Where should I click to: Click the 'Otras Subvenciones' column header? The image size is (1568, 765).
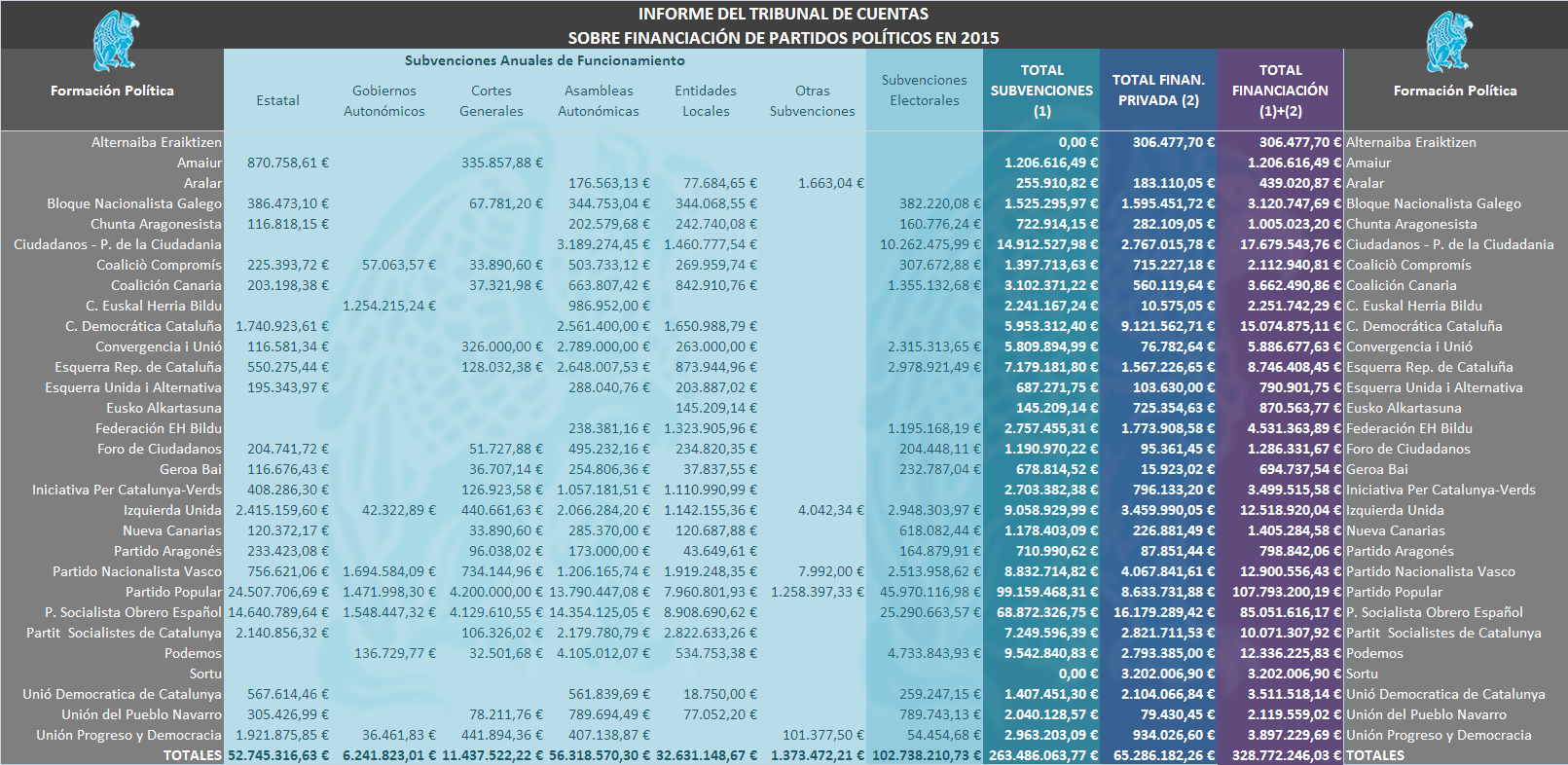click(813, 100)
